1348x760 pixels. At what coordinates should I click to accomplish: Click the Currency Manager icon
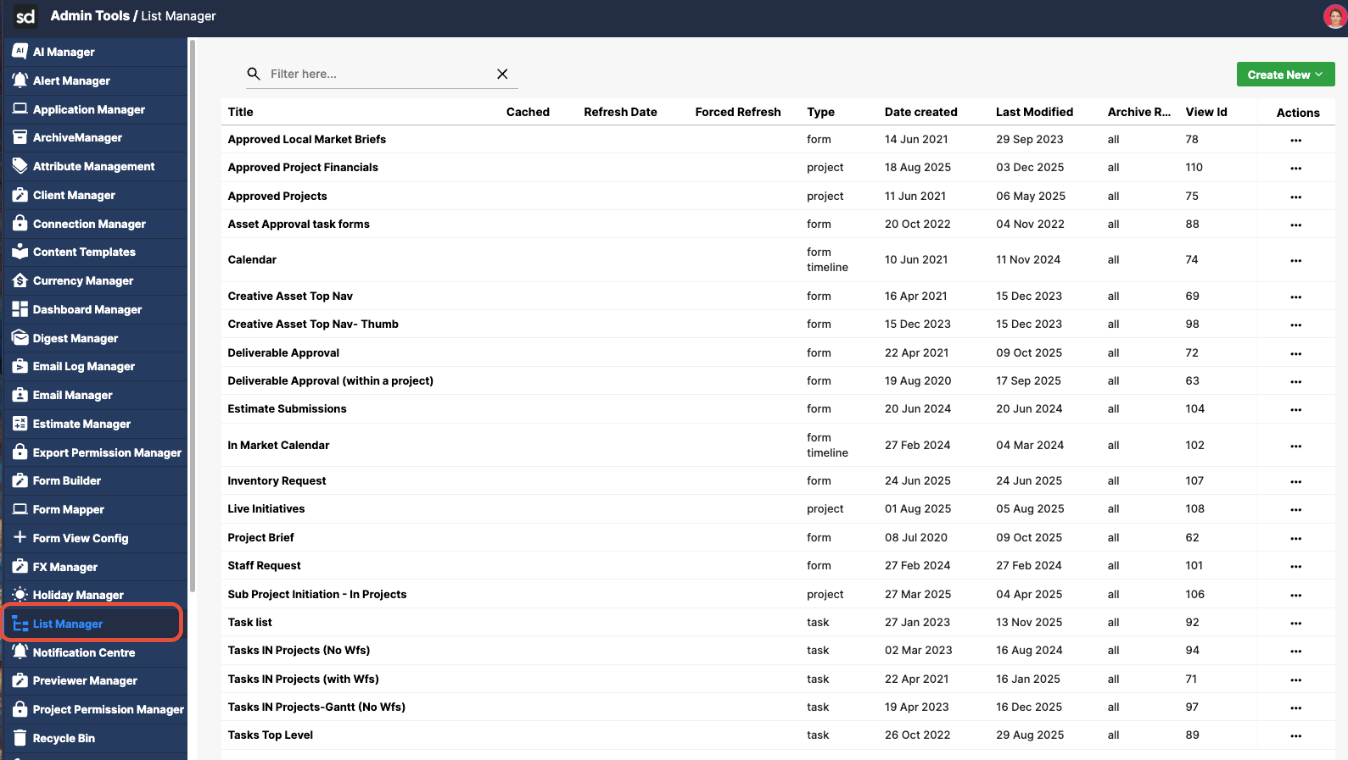[x=20, y=281]
